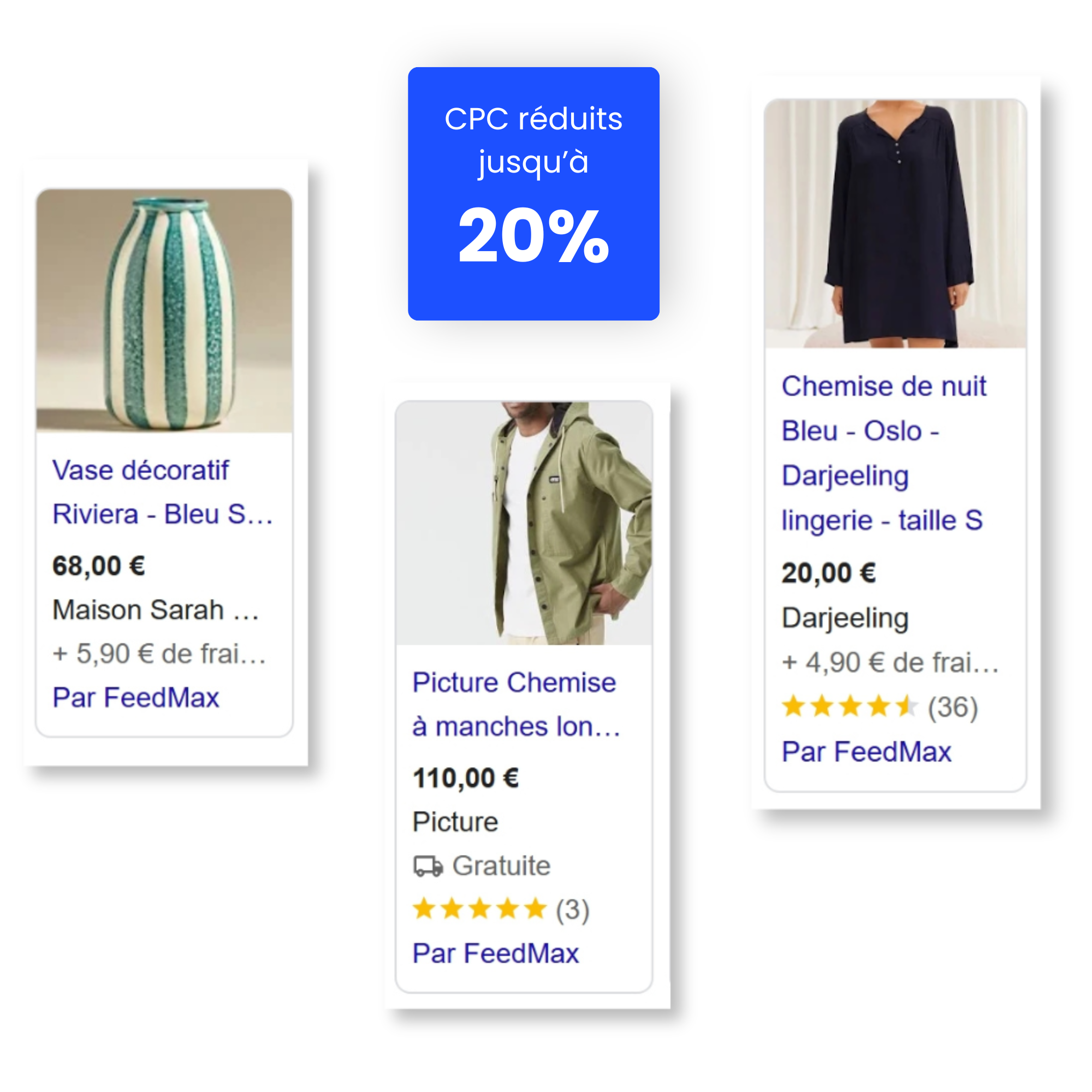Image resolution: width=1092 pixels, height=1092 pixels.
Task: Click the (3) review count on jacket card
Action: [571, 909]
